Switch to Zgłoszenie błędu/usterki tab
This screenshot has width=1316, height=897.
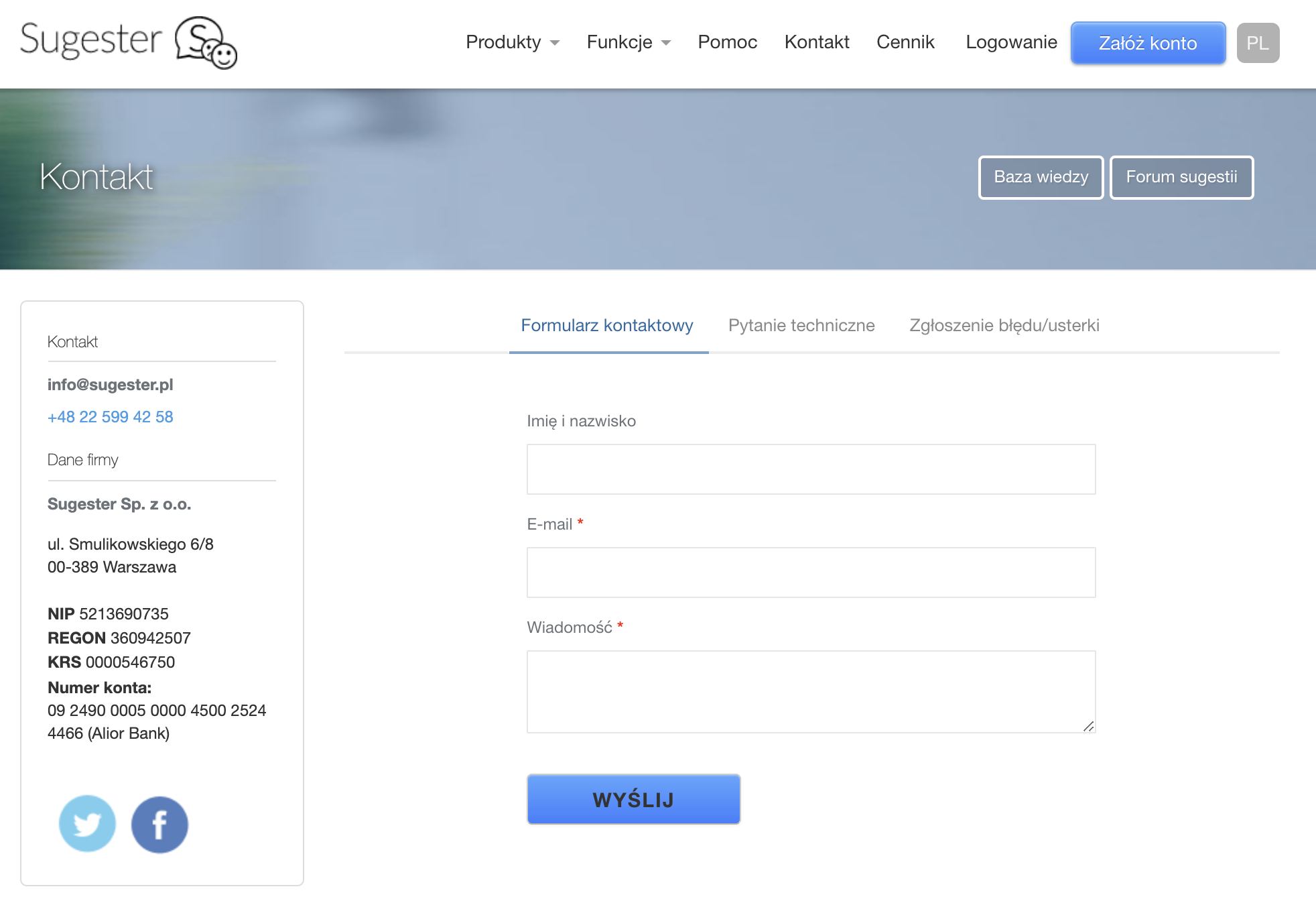[1004, 326]
